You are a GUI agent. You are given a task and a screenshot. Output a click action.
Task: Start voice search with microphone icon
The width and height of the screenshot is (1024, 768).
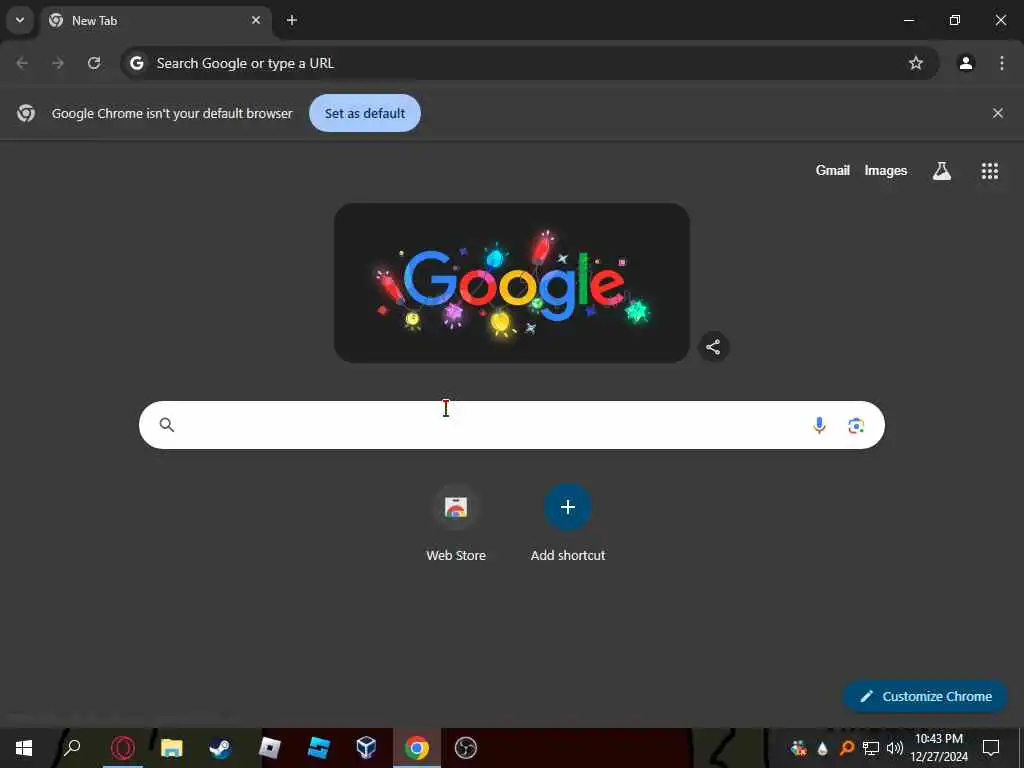click(x=819, y=426)
